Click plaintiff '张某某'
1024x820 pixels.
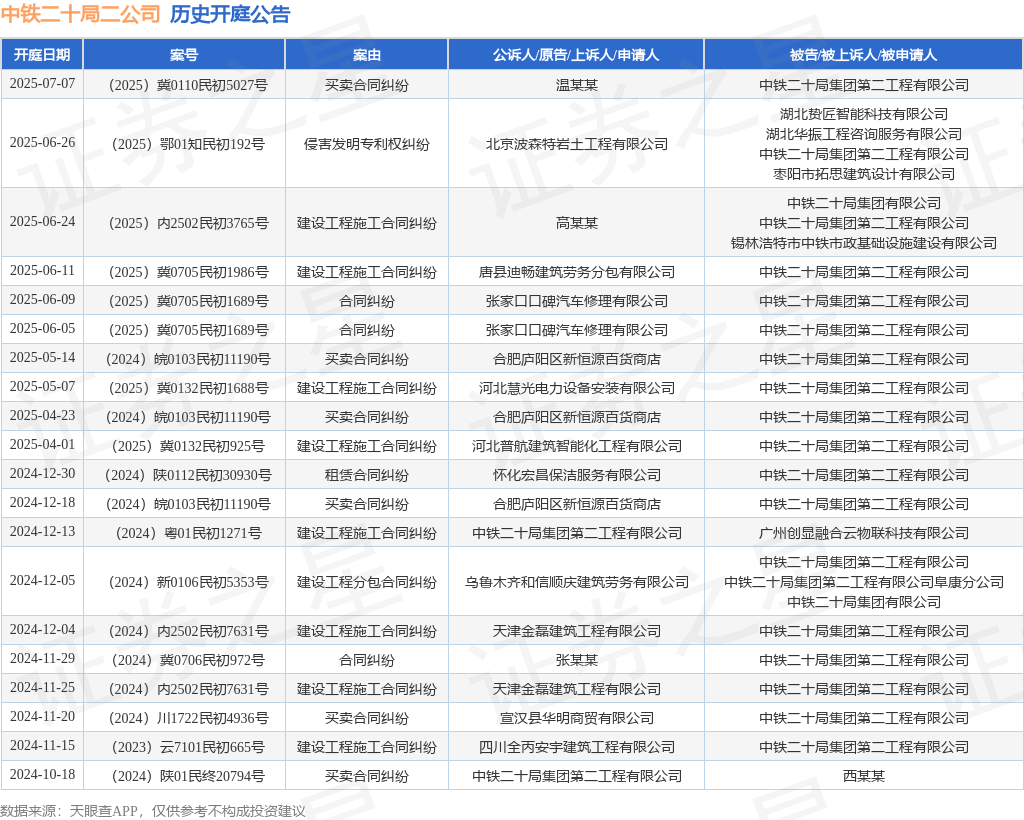coord(576,661)
